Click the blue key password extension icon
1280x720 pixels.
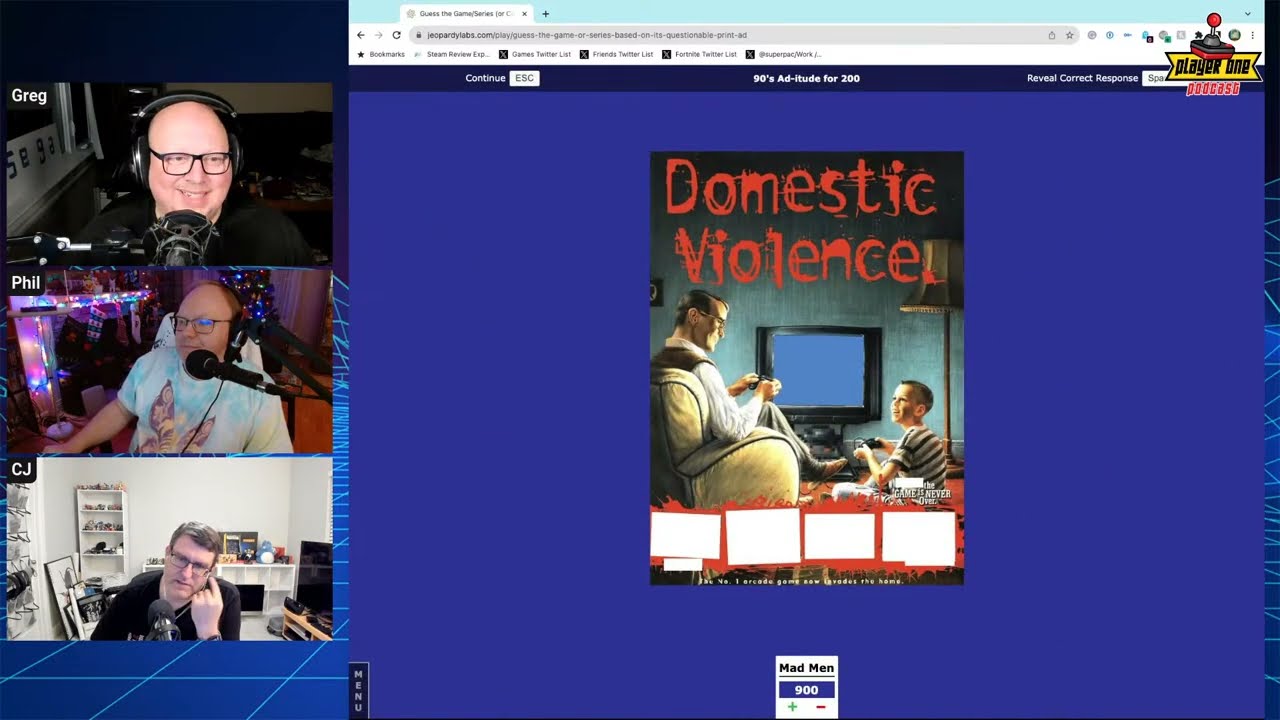pyautogui.click(x=1128, y=35)
